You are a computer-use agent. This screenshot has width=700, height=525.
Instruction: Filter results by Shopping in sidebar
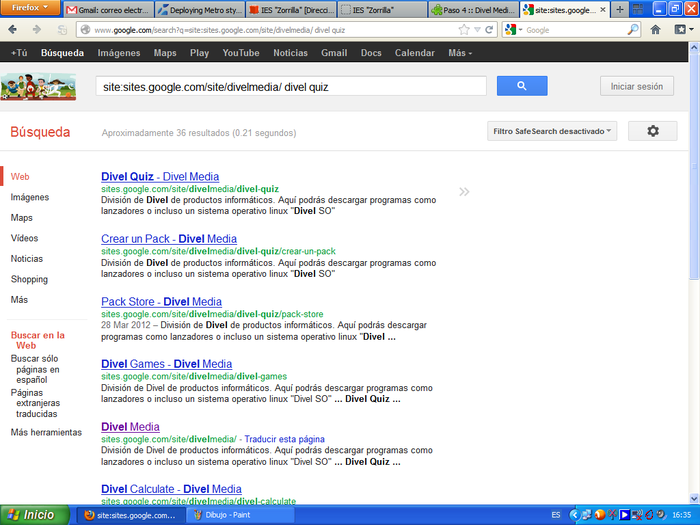29,279
